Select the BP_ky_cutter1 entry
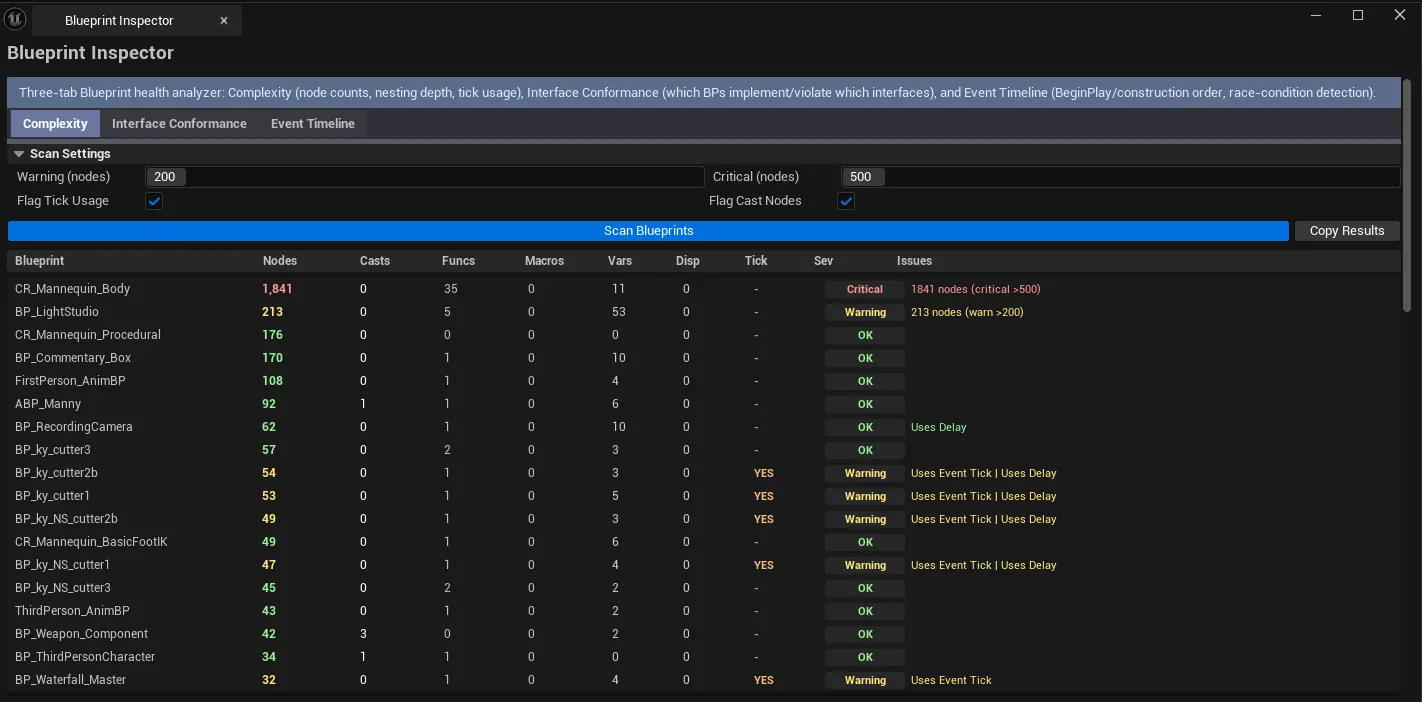This screenshot has width=1422, height=702. click(x=704, y=496)
